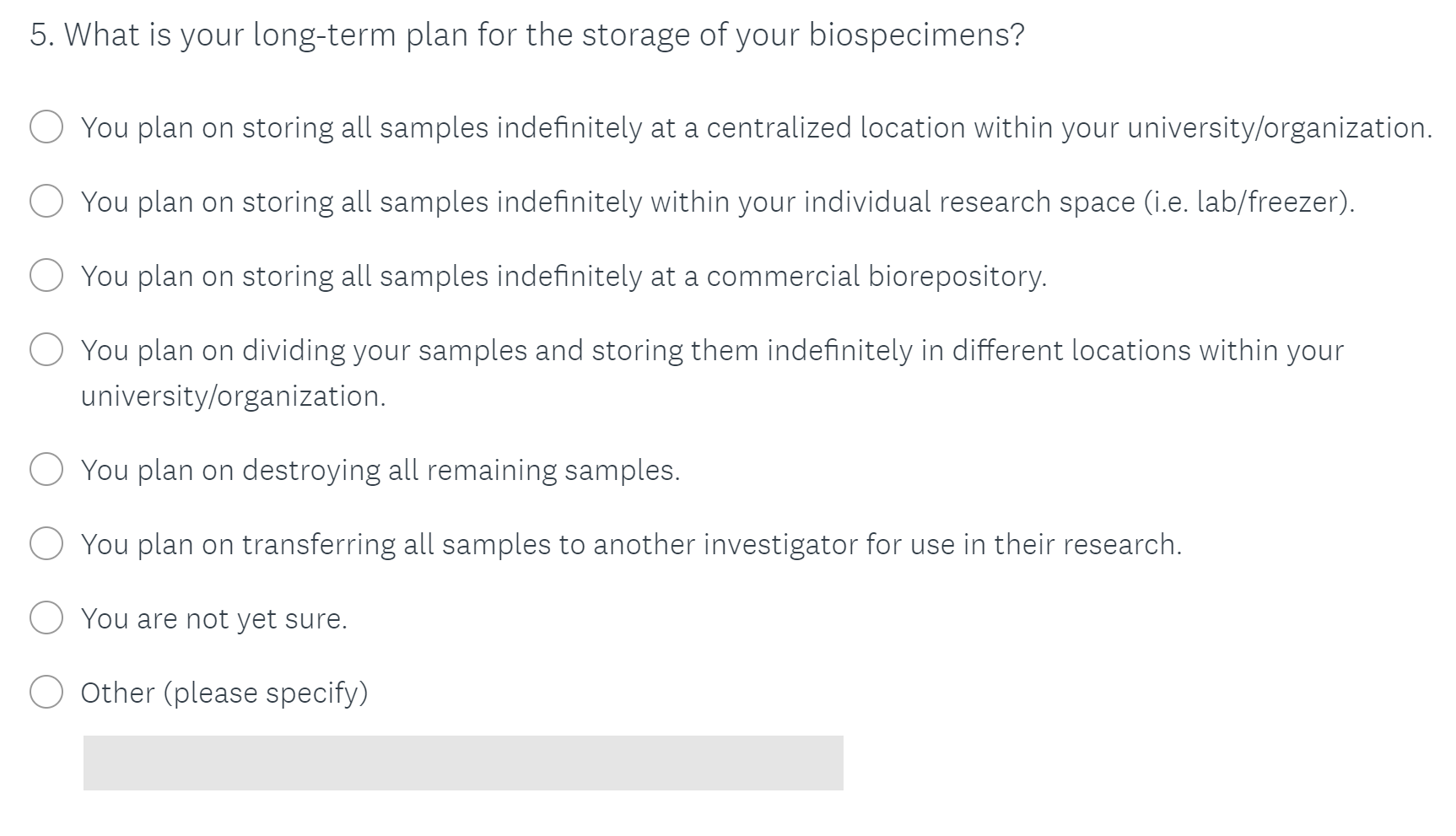Pick the commercial biorepository radio button

pos(46,276)
